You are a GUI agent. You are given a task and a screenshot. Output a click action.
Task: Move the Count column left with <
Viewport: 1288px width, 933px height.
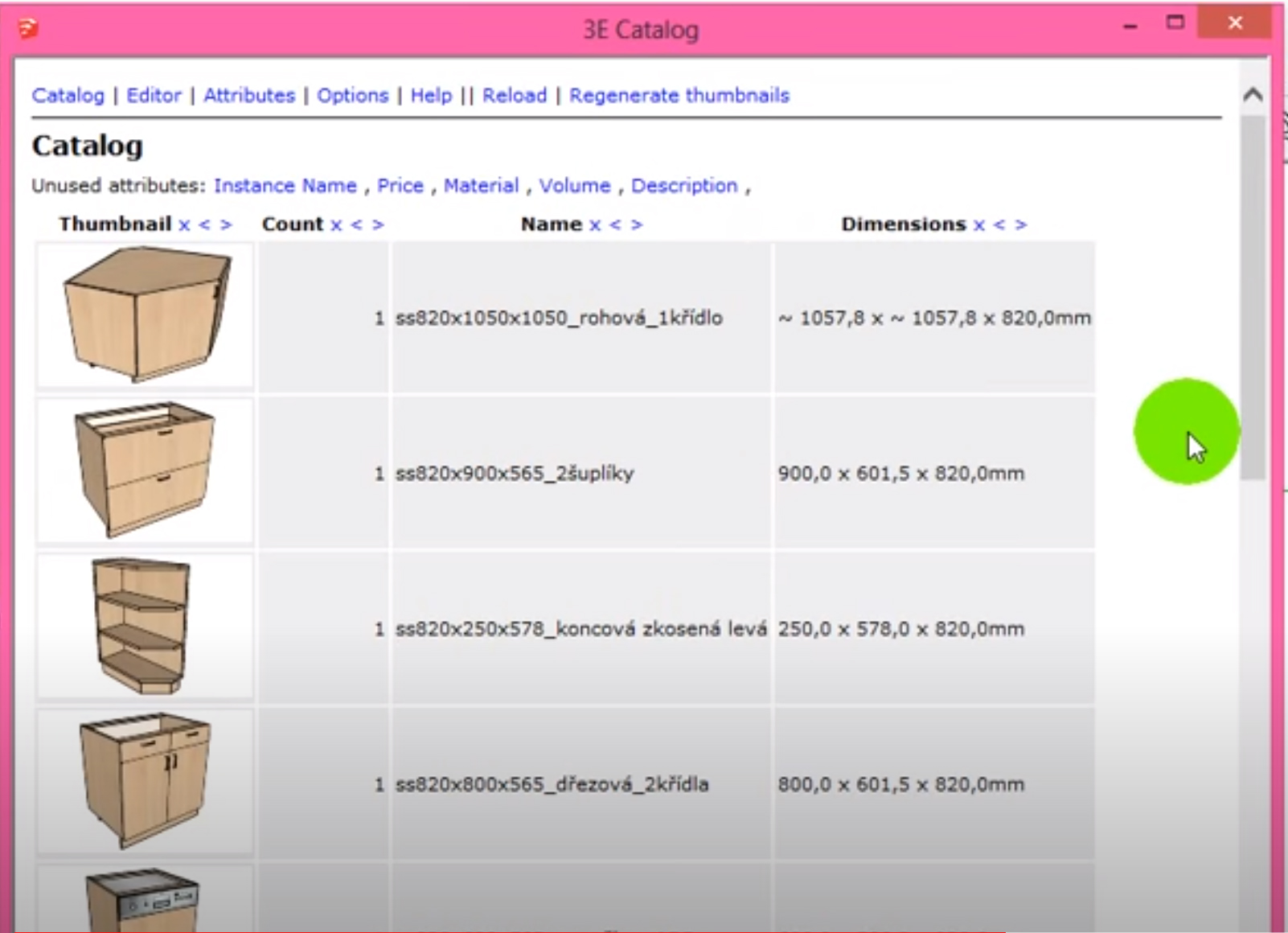[x=356, y=225]
